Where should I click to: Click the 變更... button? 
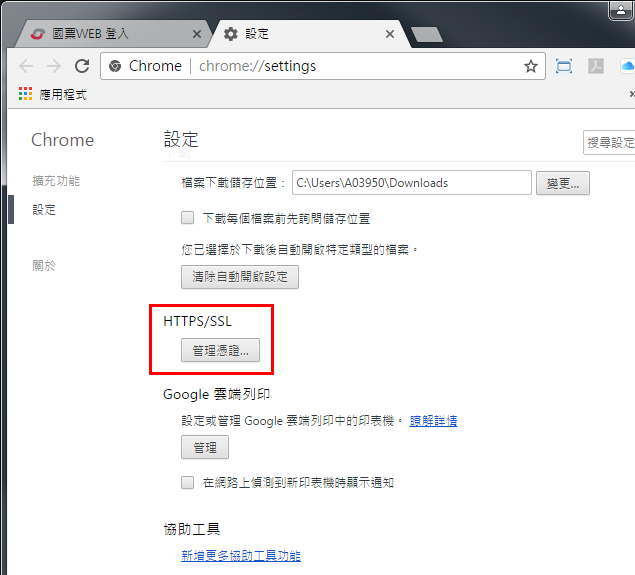point(563,183)
